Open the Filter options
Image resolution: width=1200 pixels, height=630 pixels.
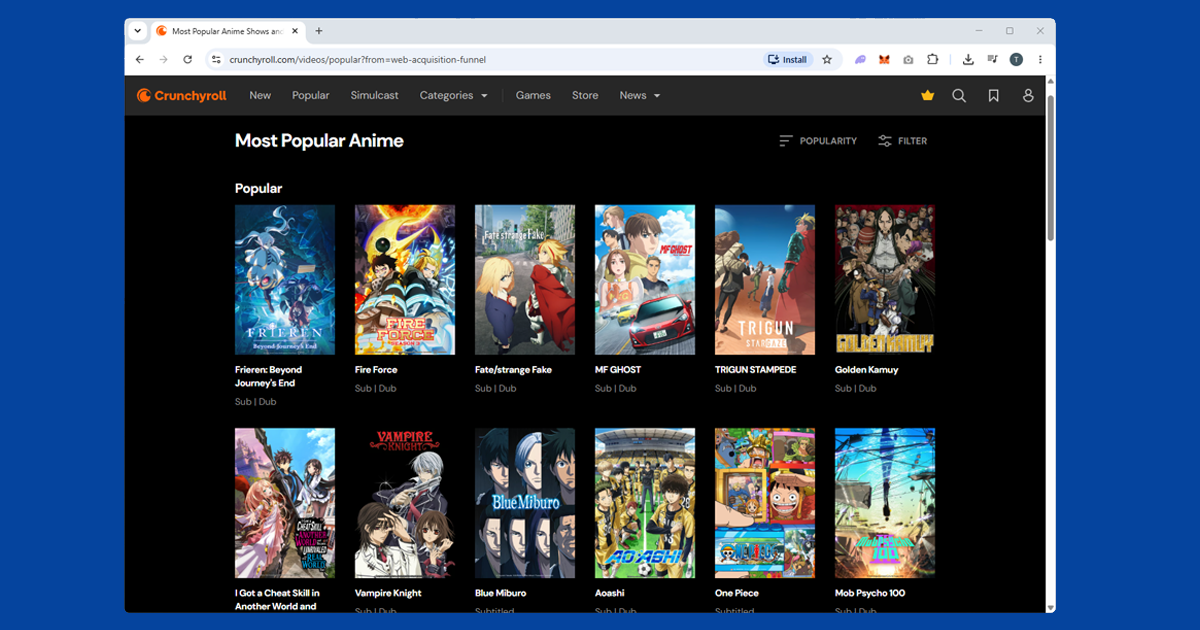point(902,141)
